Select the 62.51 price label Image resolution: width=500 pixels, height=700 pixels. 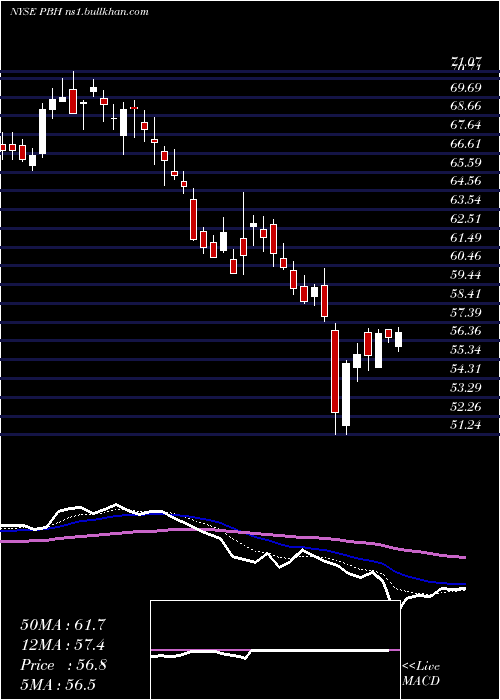pyautogui.click(x=466, y=219)
